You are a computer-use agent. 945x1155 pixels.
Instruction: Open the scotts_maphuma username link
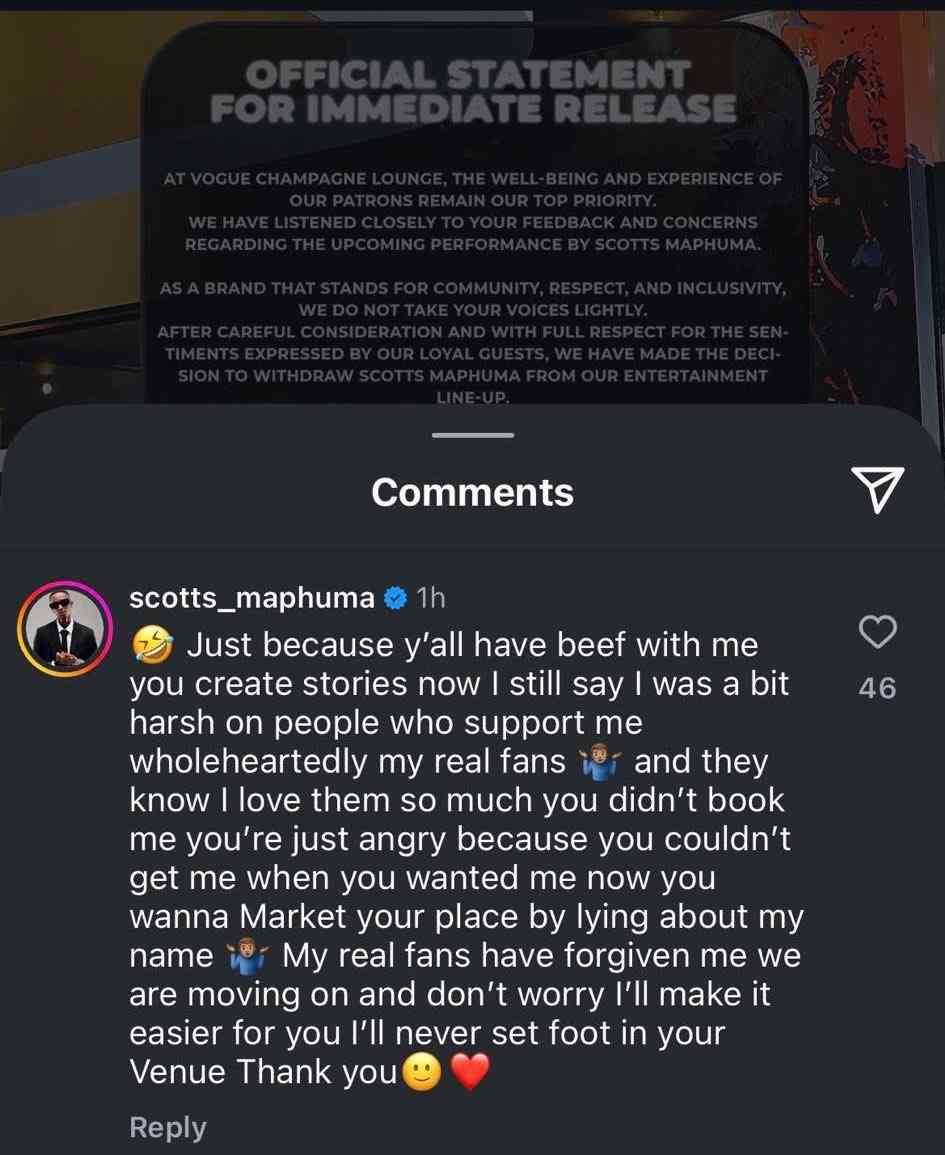coord(252,597)
